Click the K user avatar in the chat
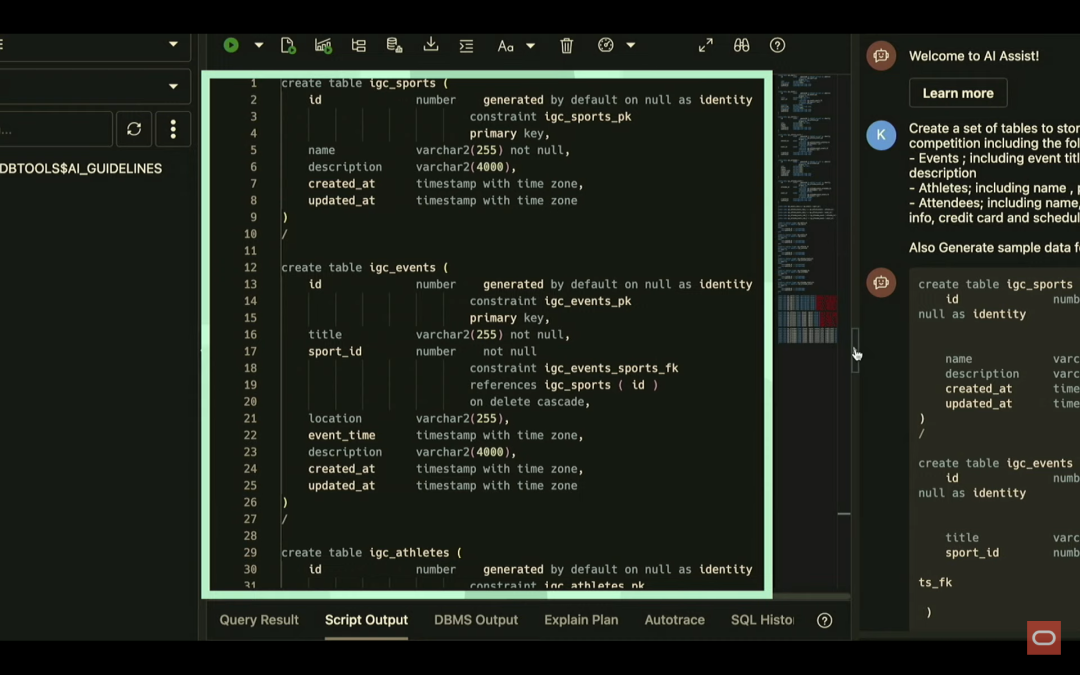 (x=881, y=135)
